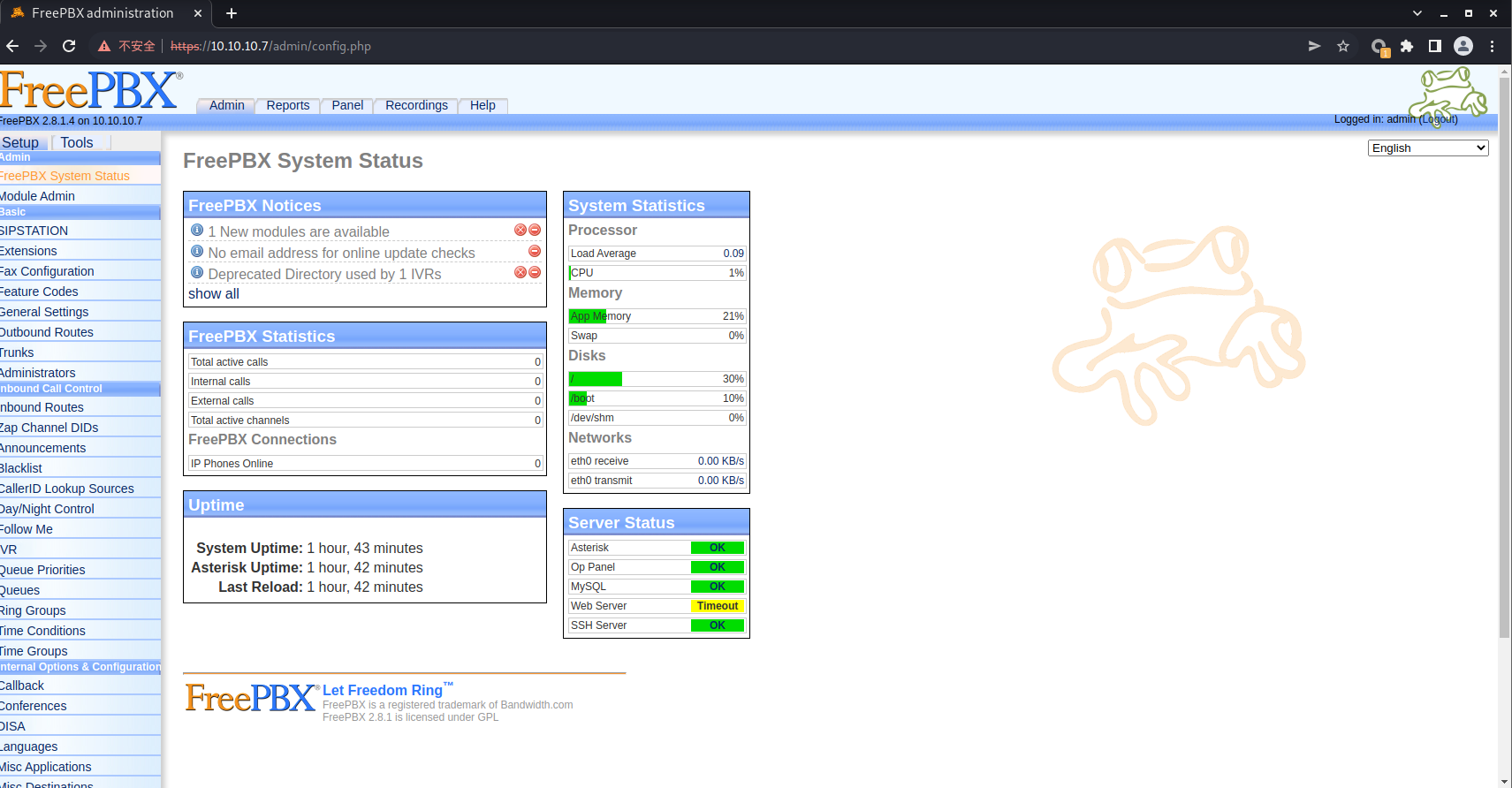
Task: Delete the New modules notice with red X
Action: click(520, 230)
